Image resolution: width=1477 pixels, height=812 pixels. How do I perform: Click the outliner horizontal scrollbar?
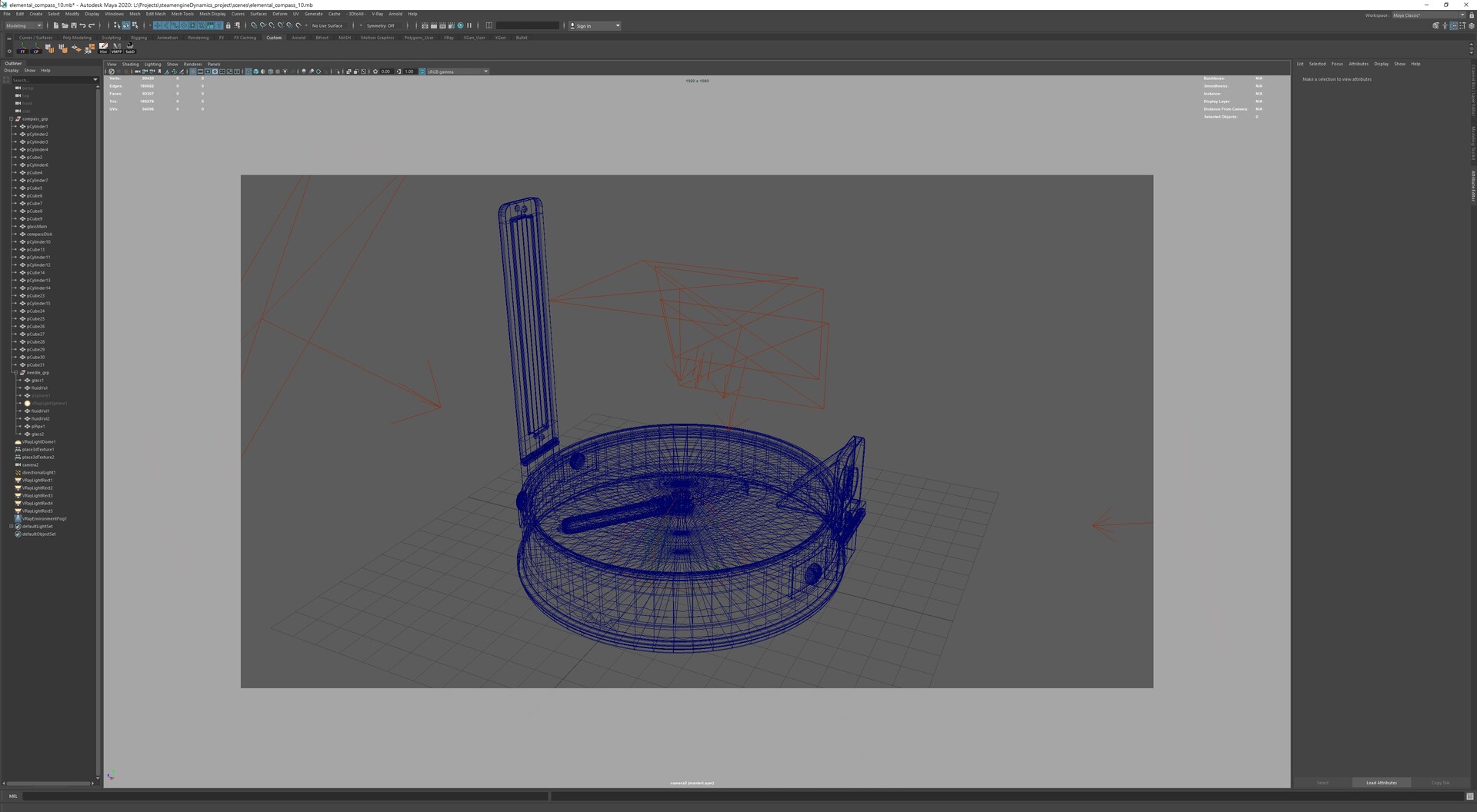pos(48,783)
